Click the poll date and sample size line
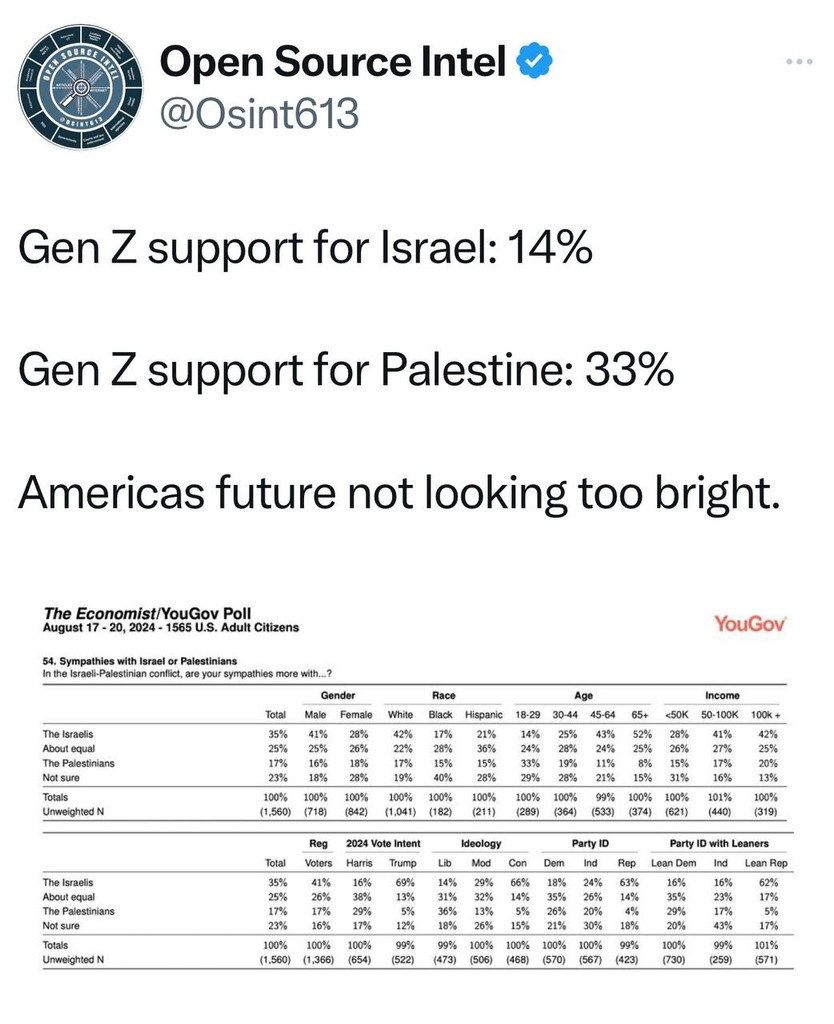 tap(171, 628)
